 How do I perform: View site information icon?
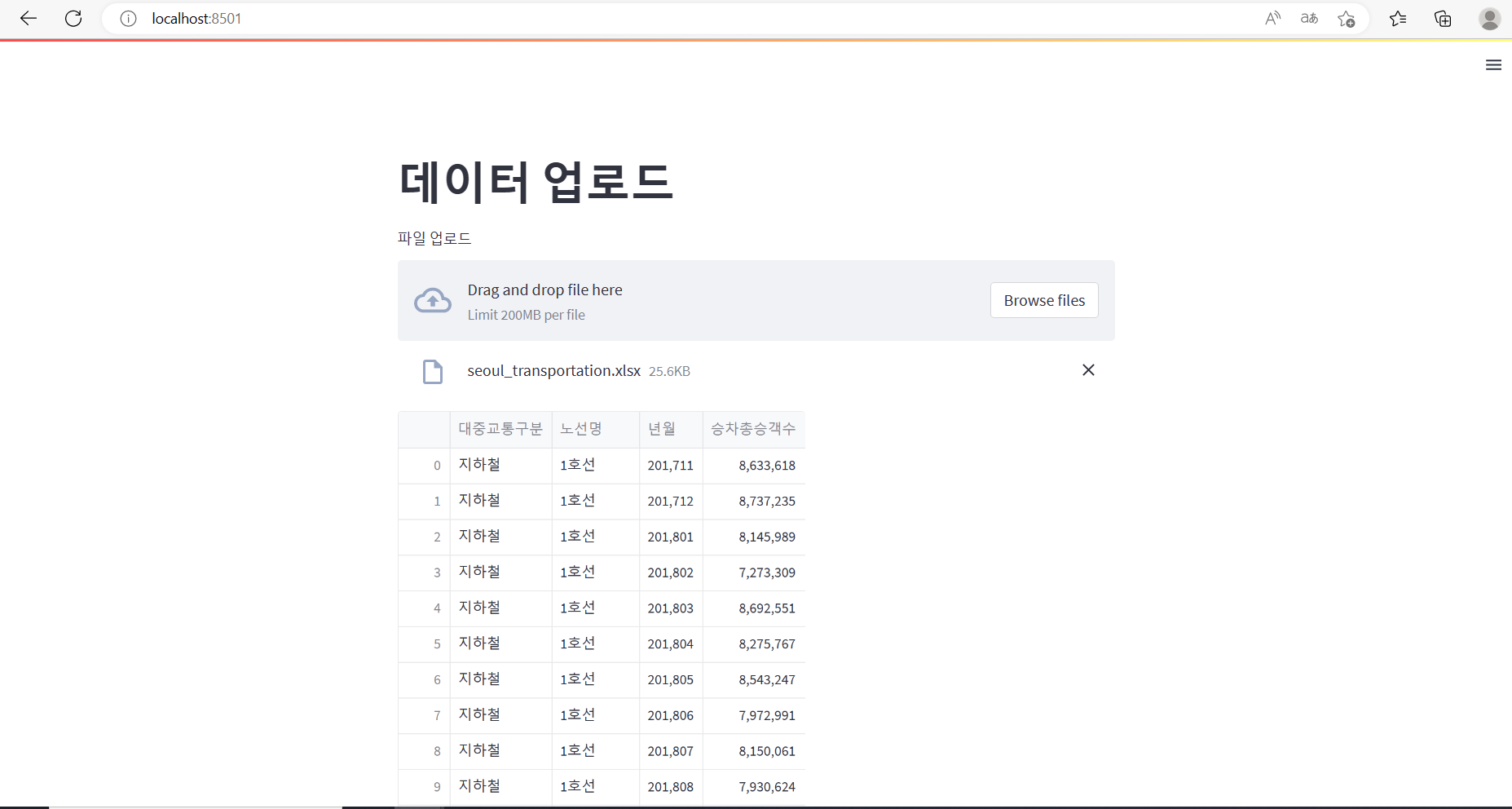[x=128, y=19]
